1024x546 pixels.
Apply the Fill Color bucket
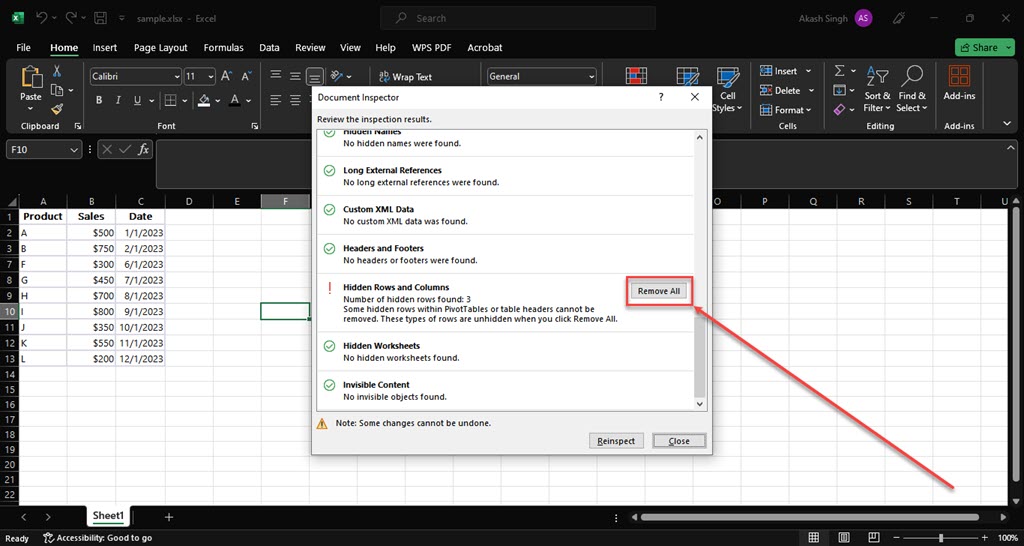coord(204,100)
